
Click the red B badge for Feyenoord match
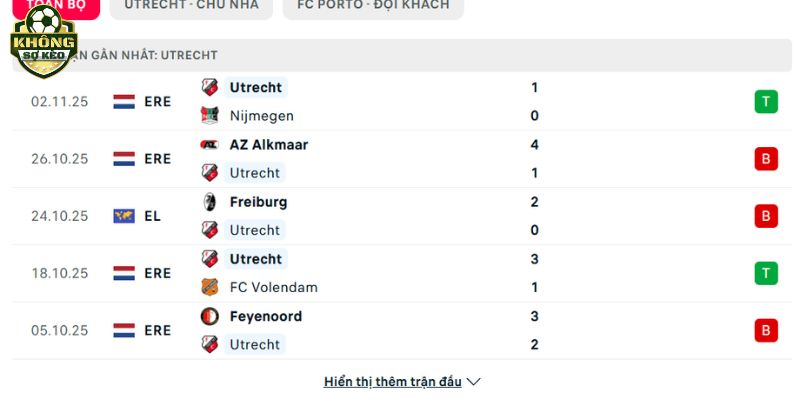766,330
